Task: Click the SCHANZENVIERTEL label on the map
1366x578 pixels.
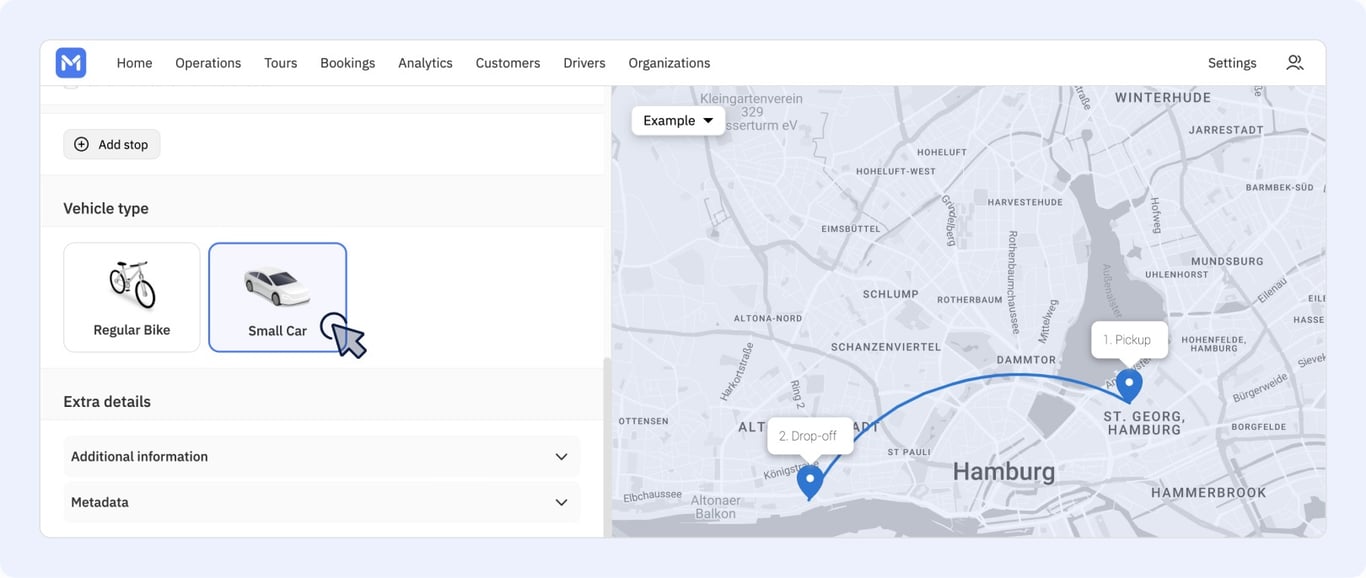Action: coord(886,347)
